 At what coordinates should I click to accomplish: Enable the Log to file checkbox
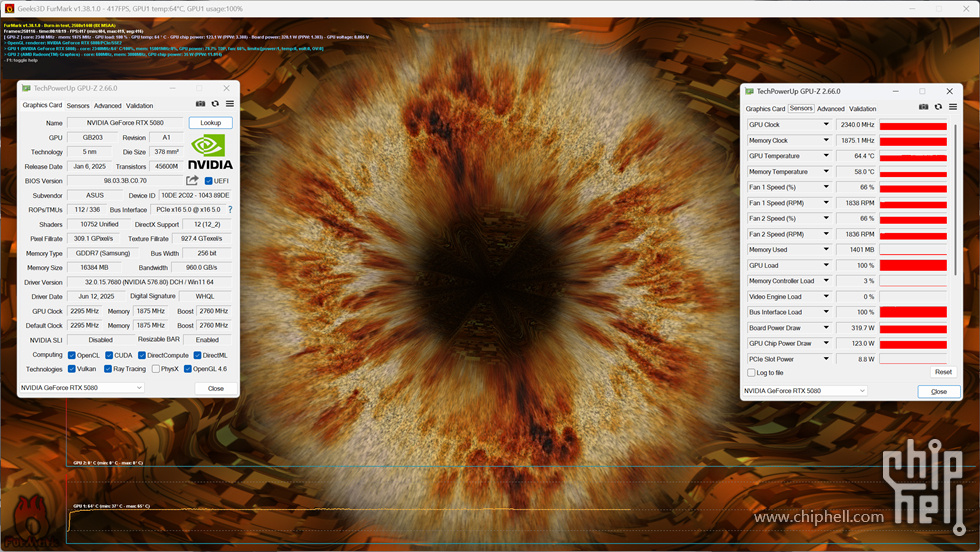(751, 373)
